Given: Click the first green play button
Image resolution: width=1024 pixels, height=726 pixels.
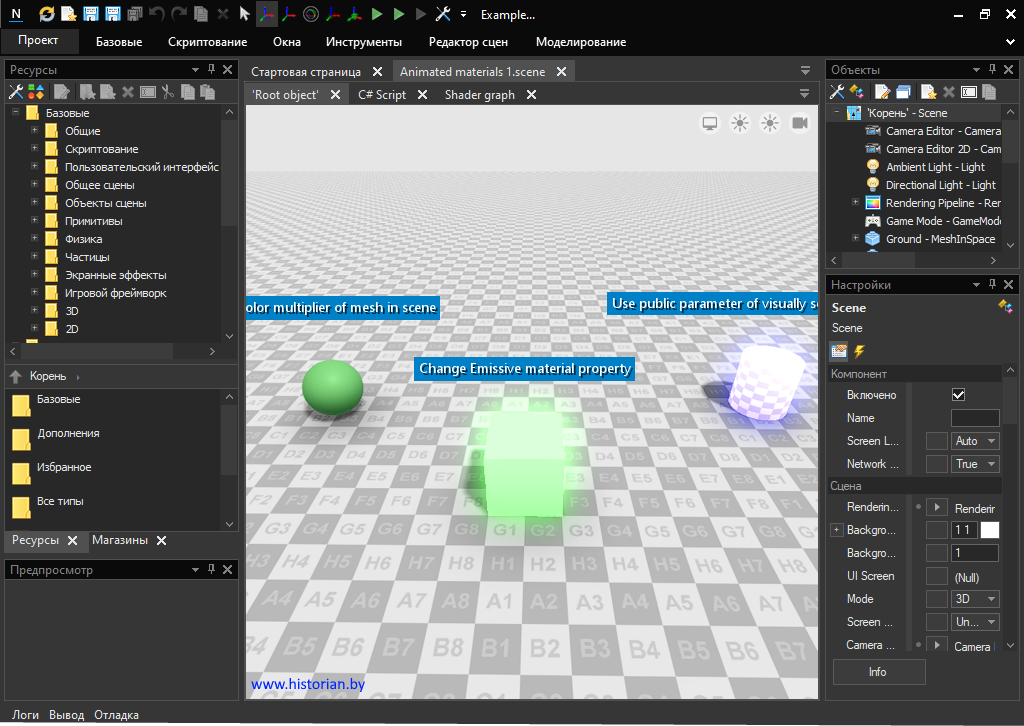Looking at the screenshot, I should (x=376, y=14).
